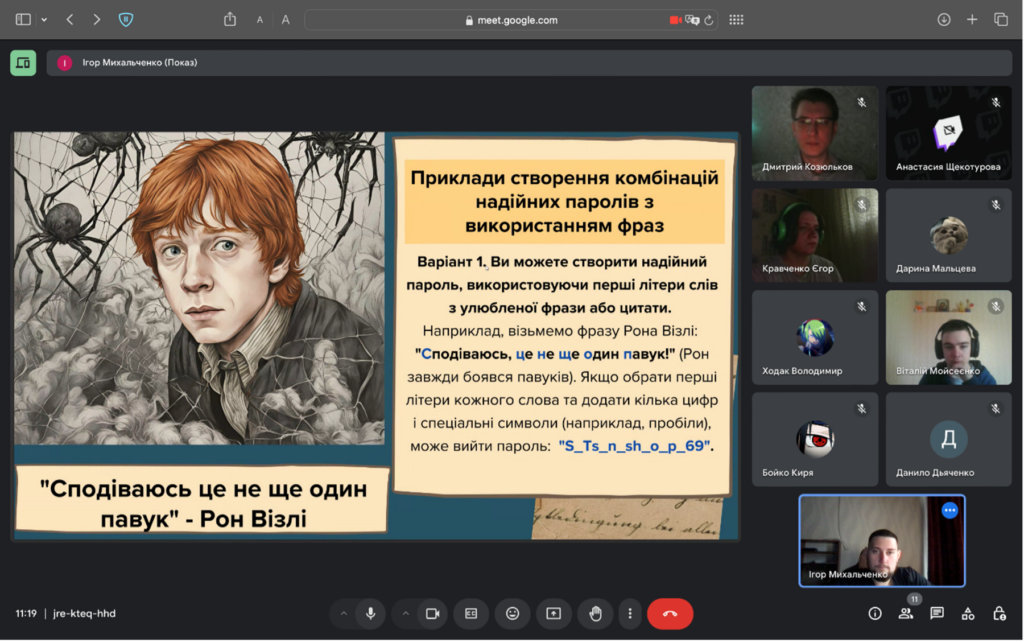Click the green presentation screen icon
Viewport: 1024px width, 642px height.
tap(23, 63)
